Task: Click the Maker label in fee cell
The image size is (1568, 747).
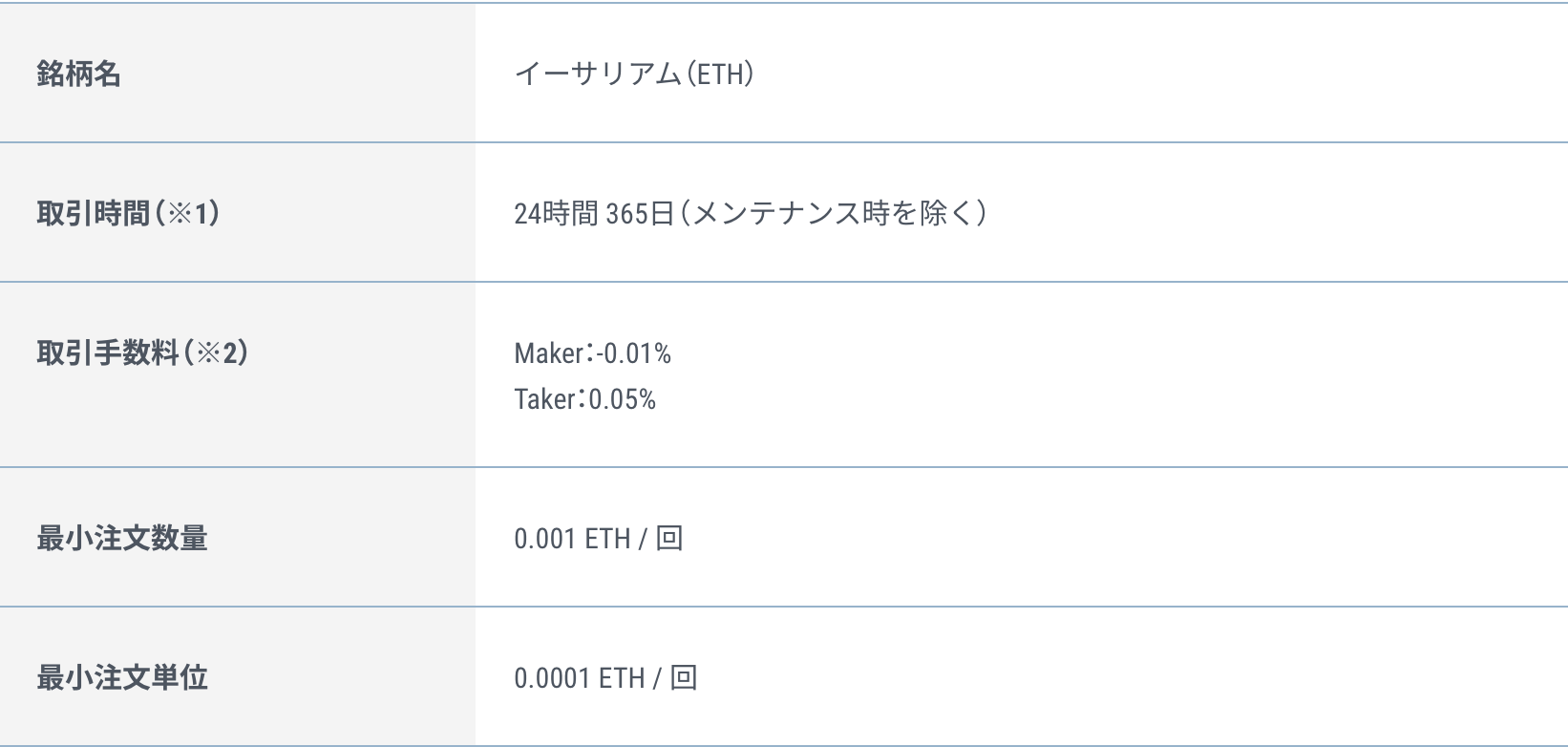Action: pos(547,353)
